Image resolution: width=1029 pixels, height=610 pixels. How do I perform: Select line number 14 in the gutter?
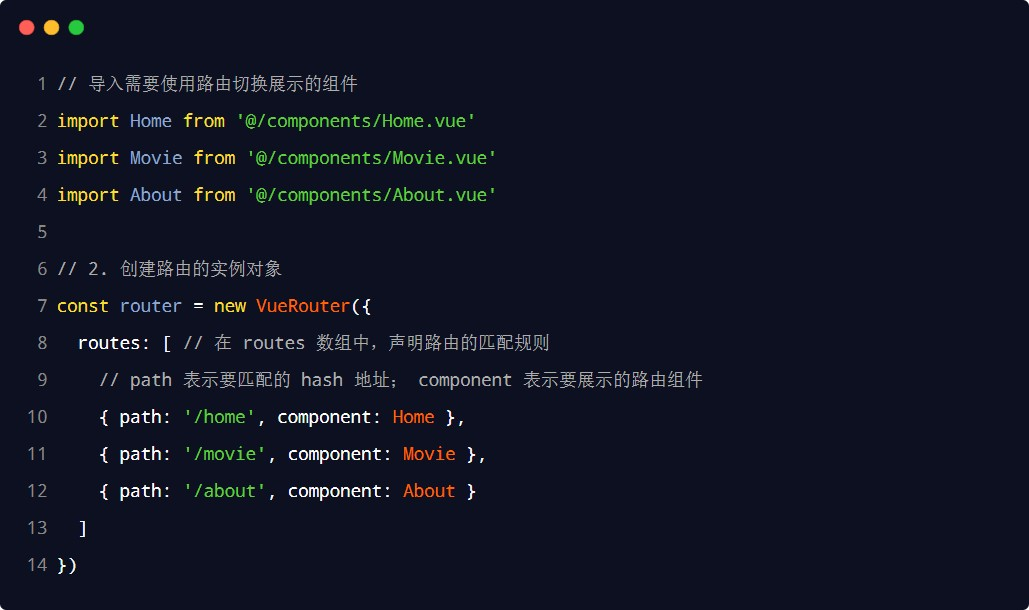click(x=37, y=565)
